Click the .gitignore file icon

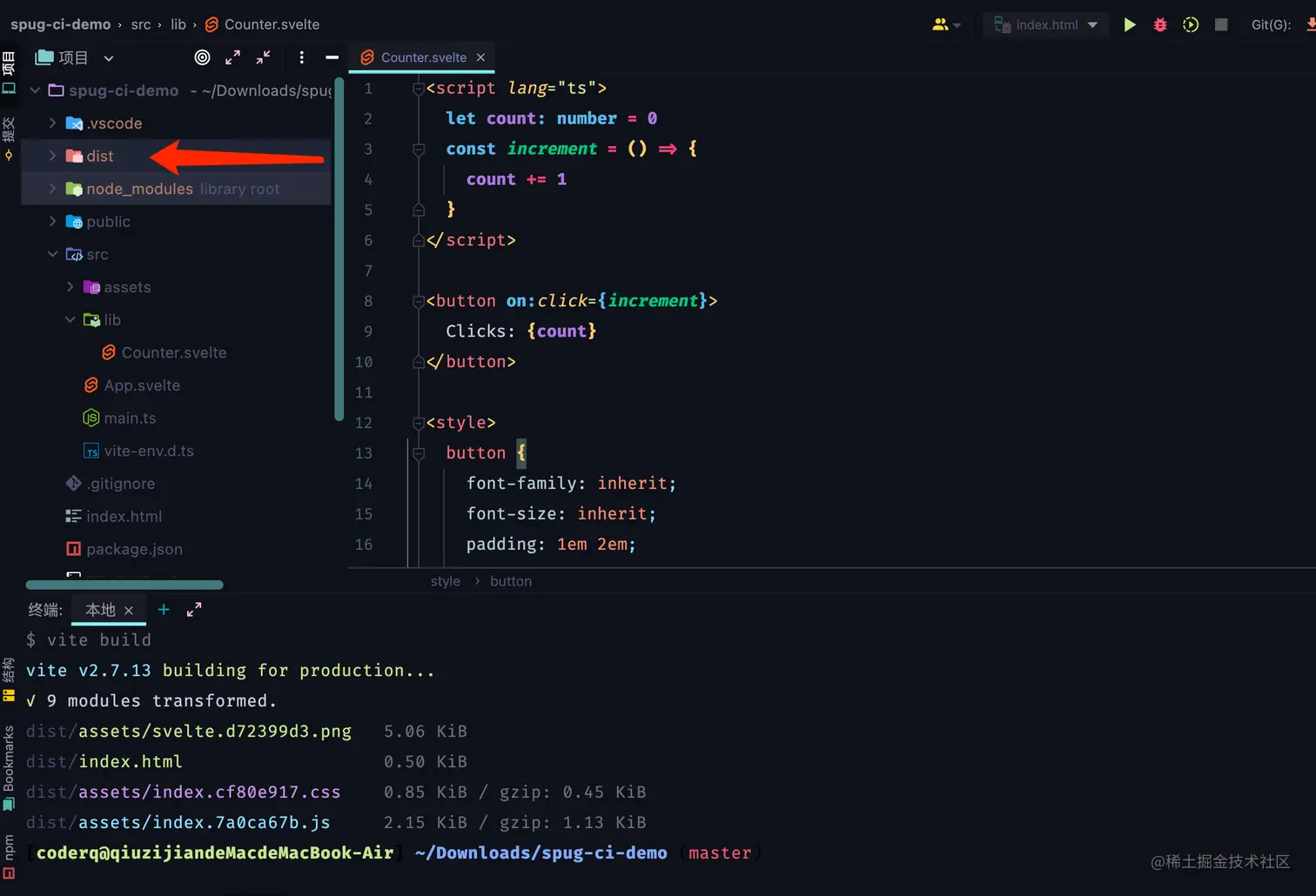(x=74, y=484)
